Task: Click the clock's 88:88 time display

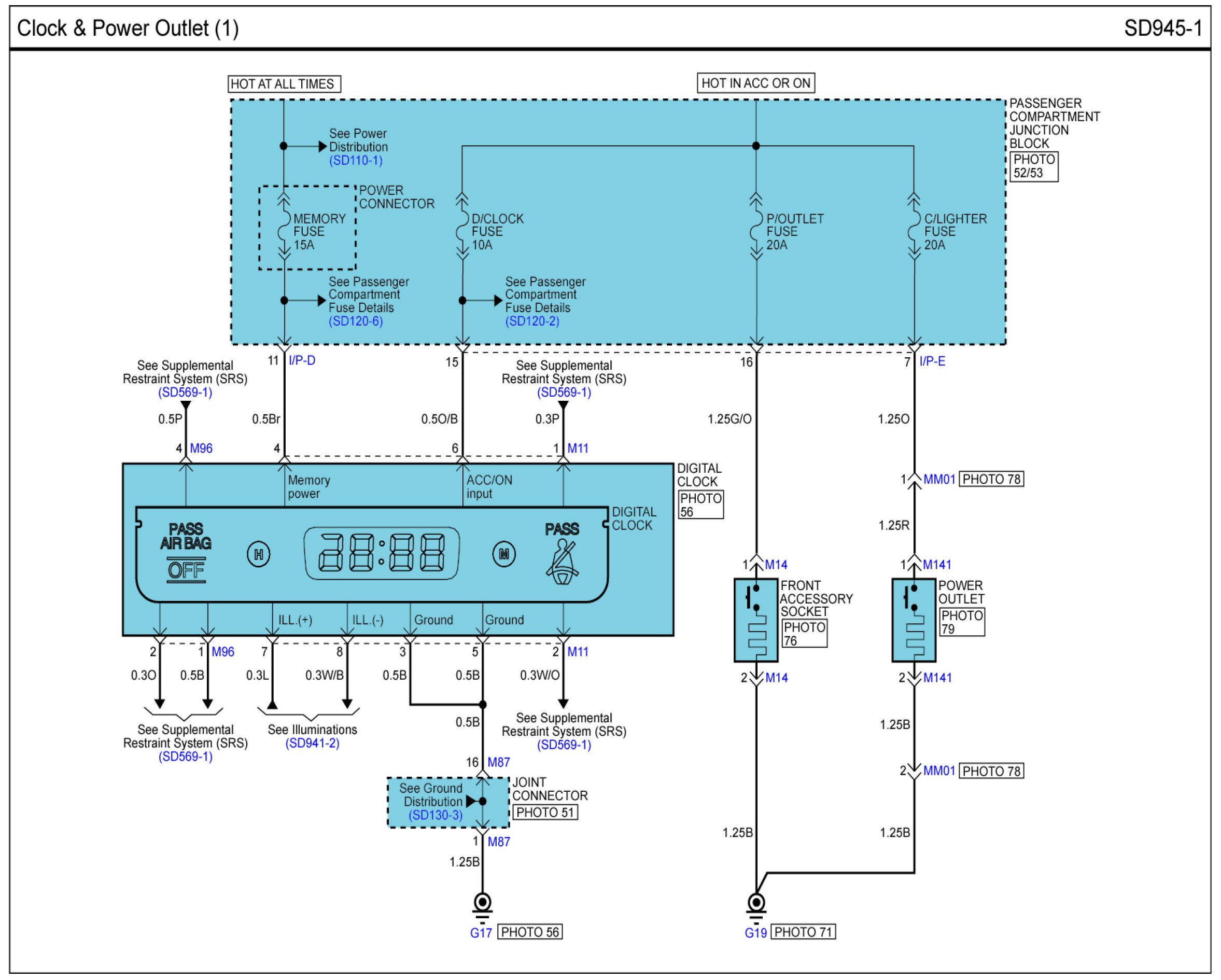Action: coord(382,553)
